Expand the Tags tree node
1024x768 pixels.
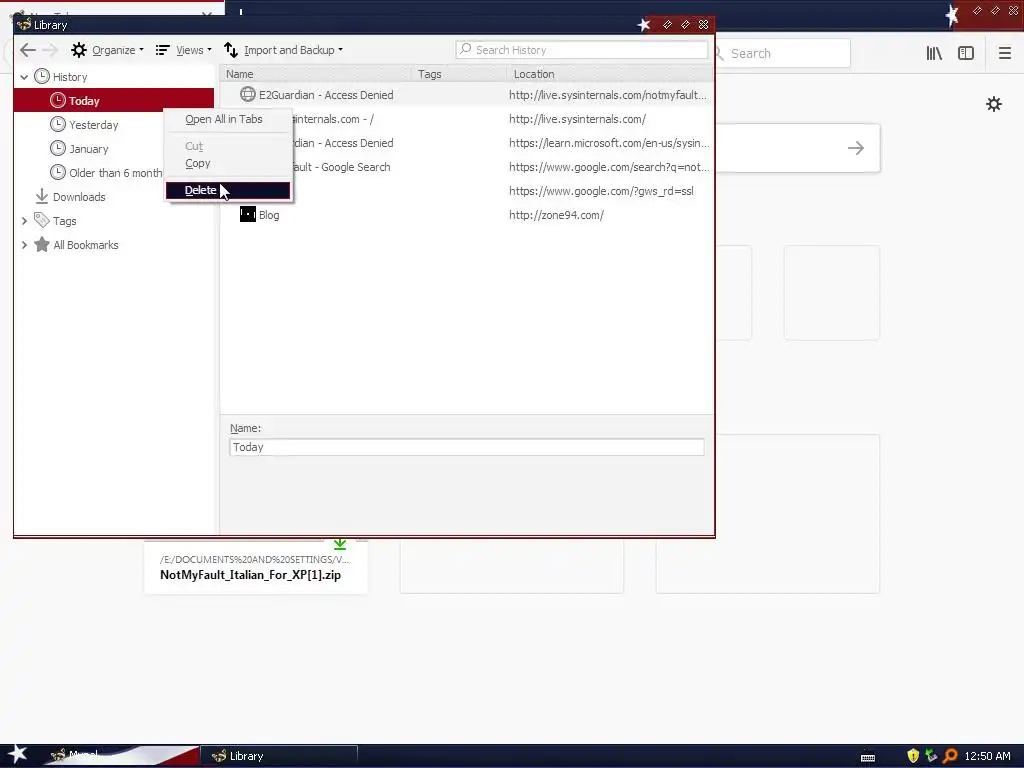coord(24,221)
